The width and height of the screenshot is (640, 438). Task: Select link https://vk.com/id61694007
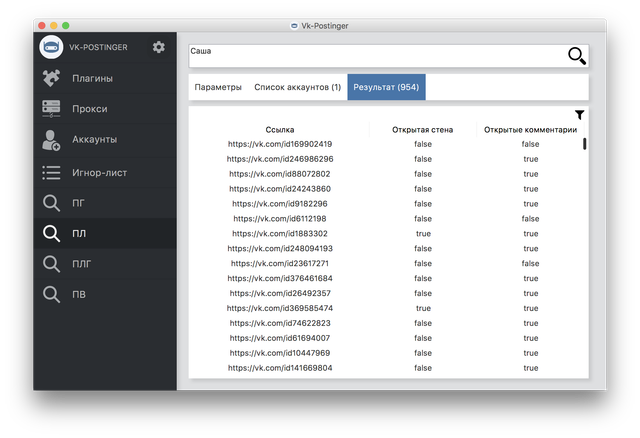[280, 338]
